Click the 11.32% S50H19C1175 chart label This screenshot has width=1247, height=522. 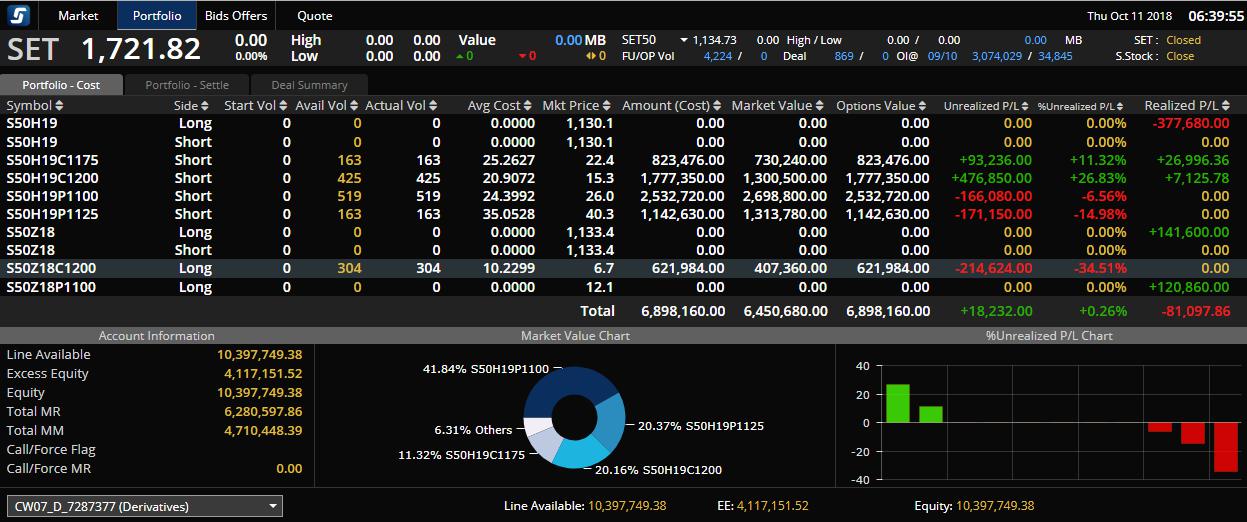pos(461,454)
